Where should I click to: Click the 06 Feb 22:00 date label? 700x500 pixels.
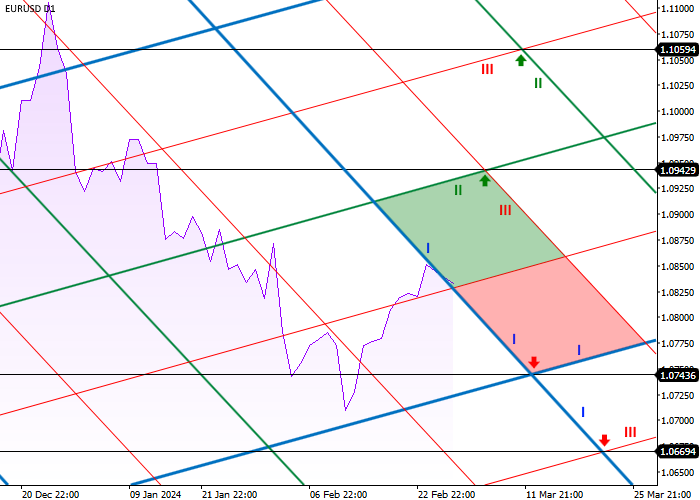click(338, 495)
